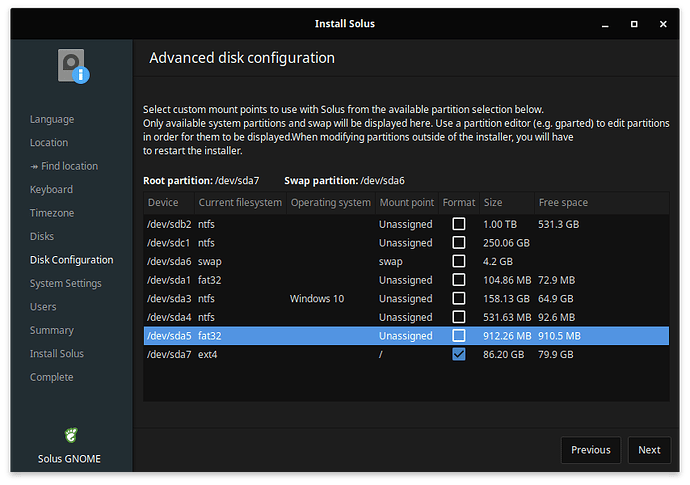Click Format column header

(x=459, y=202)
